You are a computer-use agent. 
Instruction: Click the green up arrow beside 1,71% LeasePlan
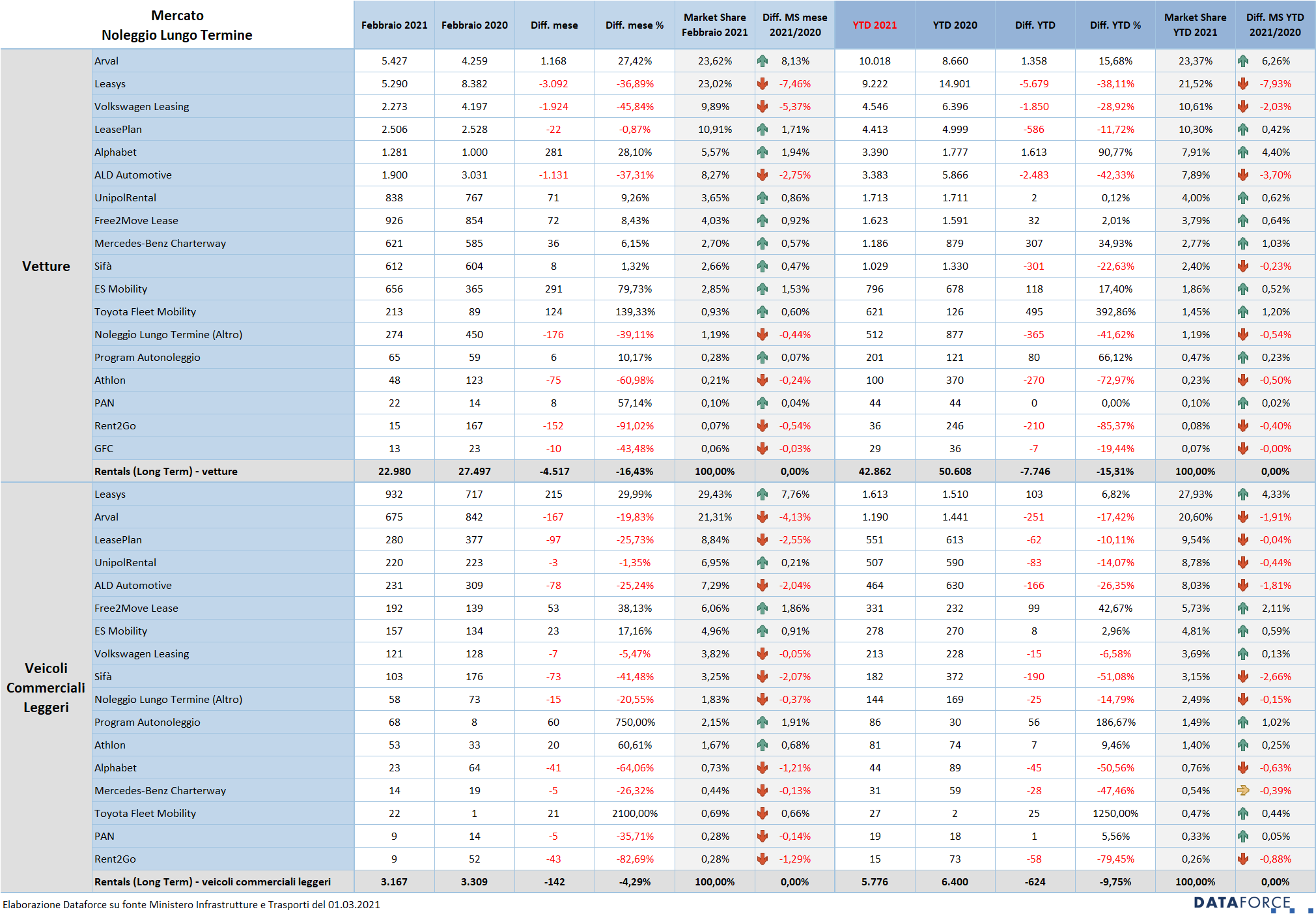pos(763,129)
